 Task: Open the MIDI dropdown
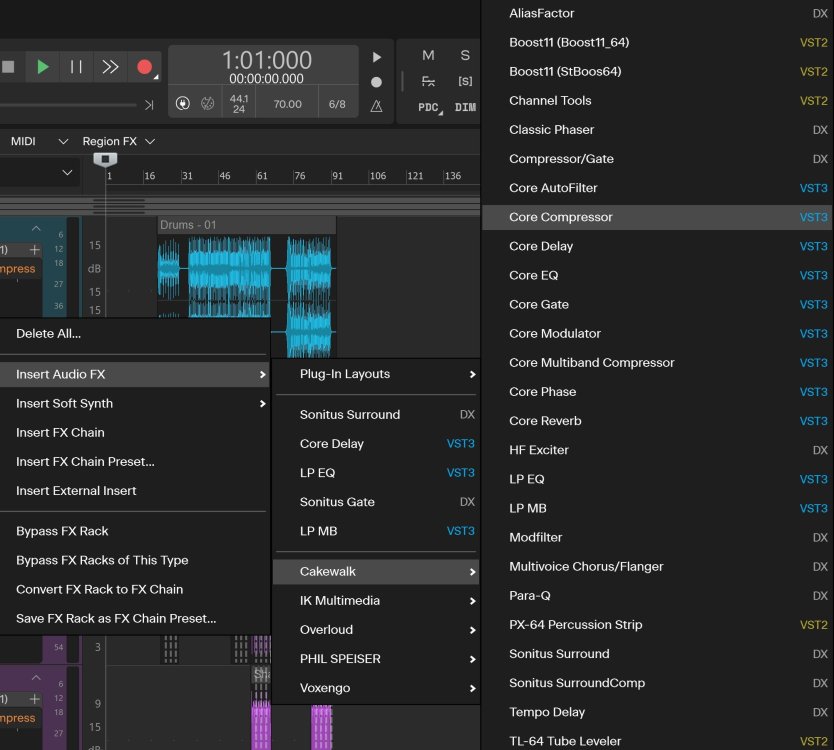pyautogui.click(x=38, y=141)
